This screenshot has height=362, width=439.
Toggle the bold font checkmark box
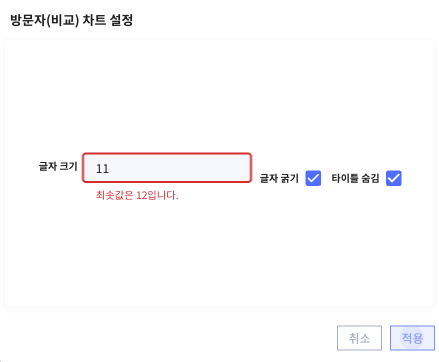pos(313,178)
